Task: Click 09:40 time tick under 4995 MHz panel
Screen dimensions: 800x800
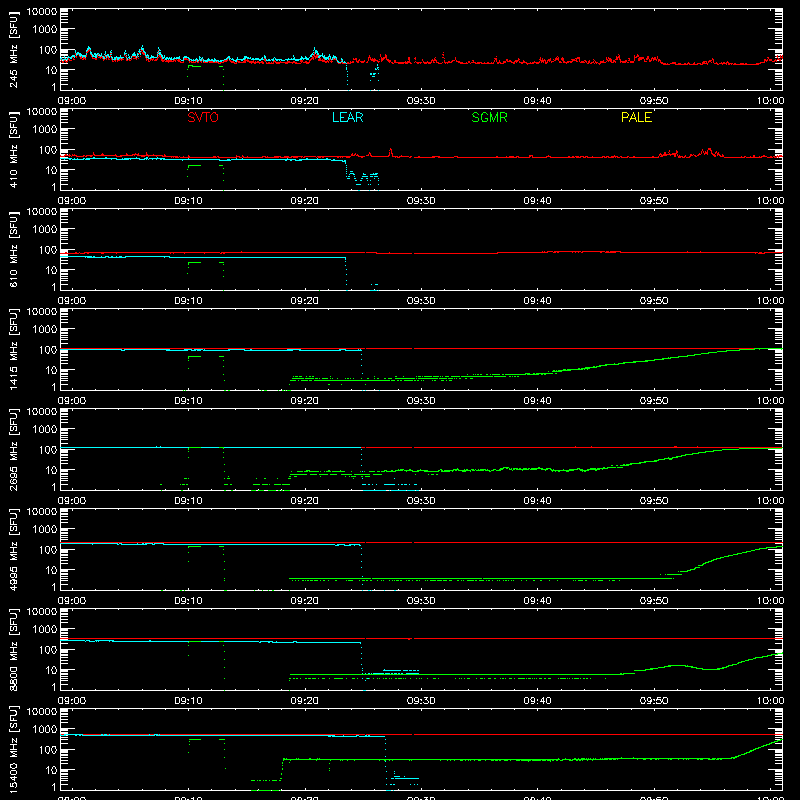Action: (x=537, y=601)
